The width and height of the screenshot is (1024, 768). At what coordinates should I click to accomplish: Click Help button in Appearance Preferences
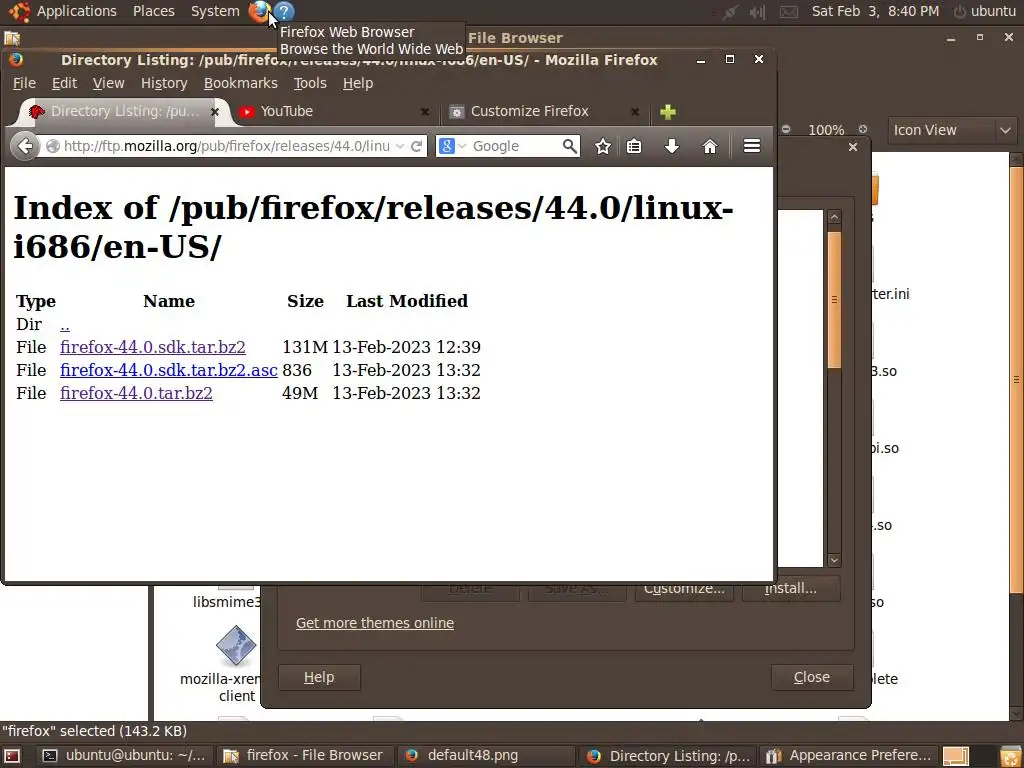319,677
